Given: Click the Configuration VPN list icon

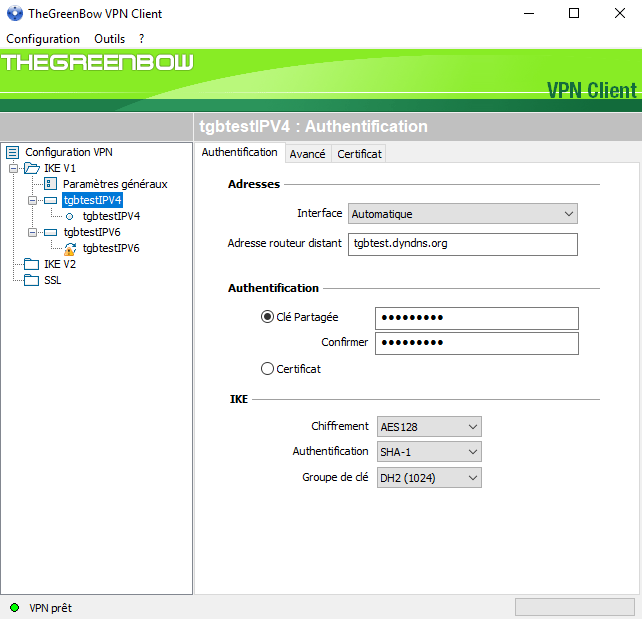Looking at the screenshot, I should [13, 153].
